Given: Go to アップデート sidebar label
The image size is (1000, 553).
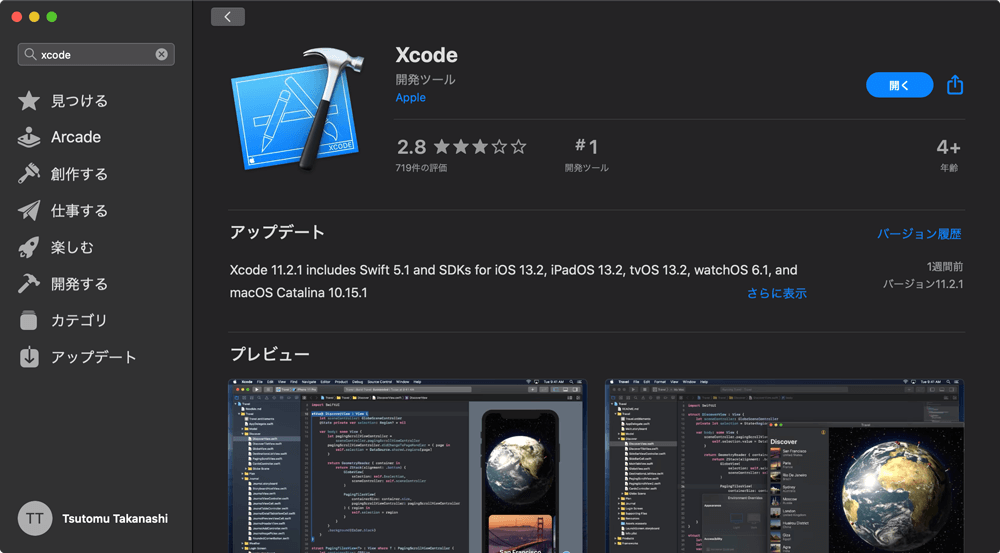Looking at the screenshot, I should pyautogui.click(x=94, y=357).
